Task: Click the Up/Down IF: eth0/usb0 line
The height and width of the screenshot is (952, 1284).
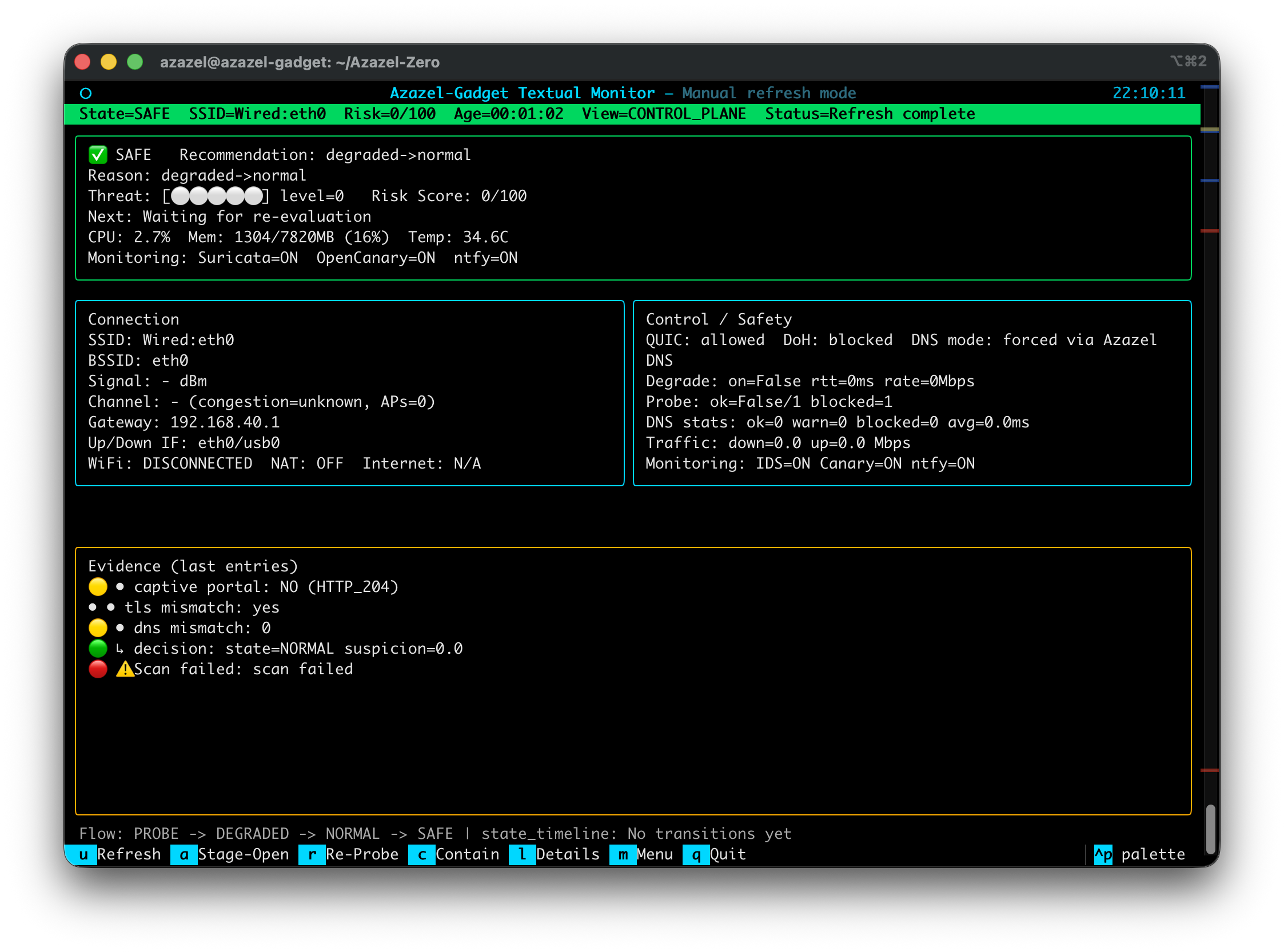Action: pyautogui.click(x=184, y=443)
